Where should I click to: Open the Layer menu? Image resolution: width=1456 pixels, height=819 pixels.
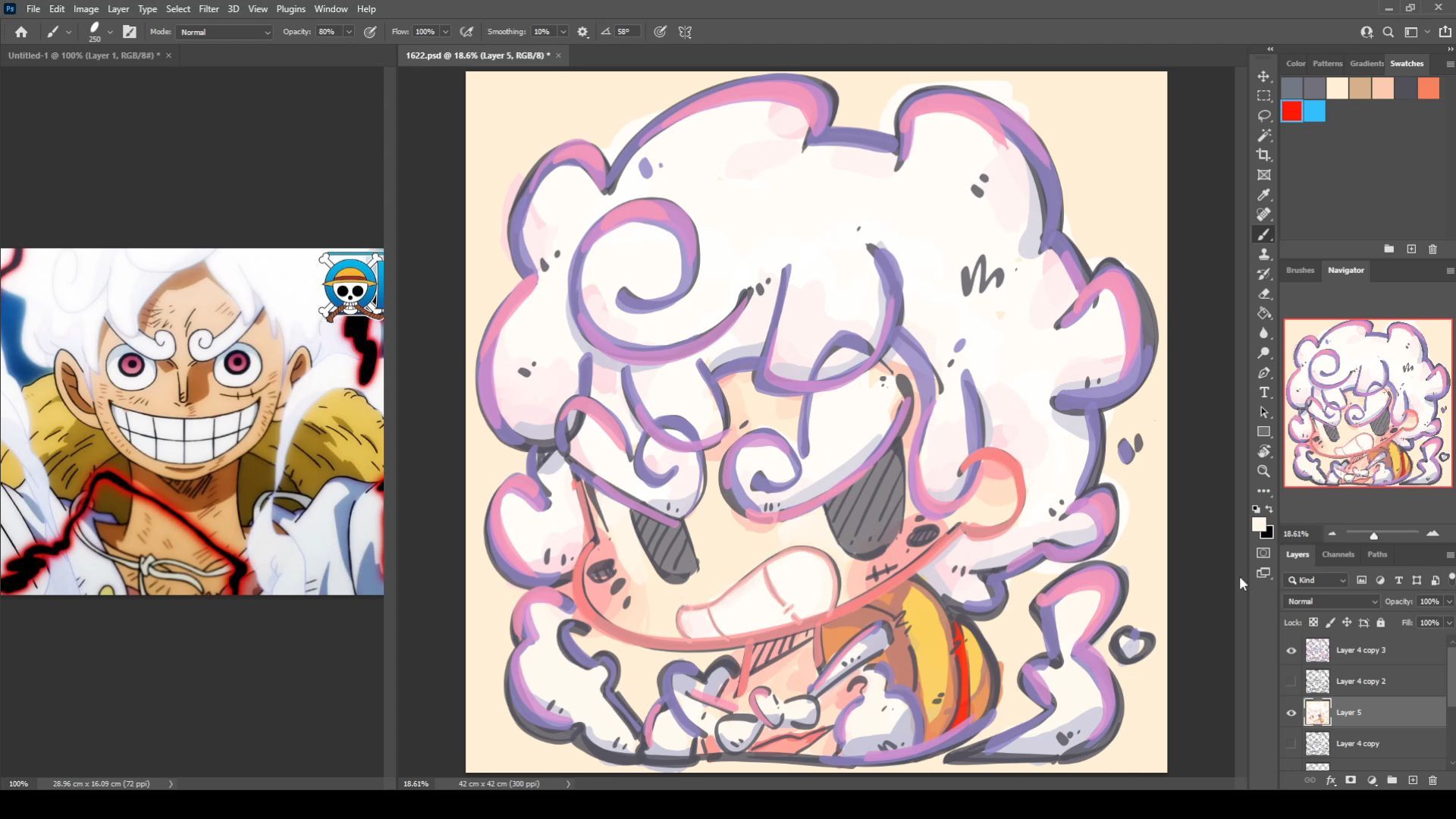tap(118, 9)
